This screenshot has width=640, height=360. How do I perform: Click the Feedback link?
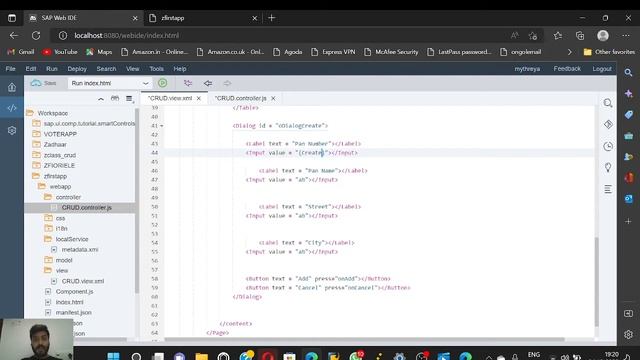(x=567, y=69)
